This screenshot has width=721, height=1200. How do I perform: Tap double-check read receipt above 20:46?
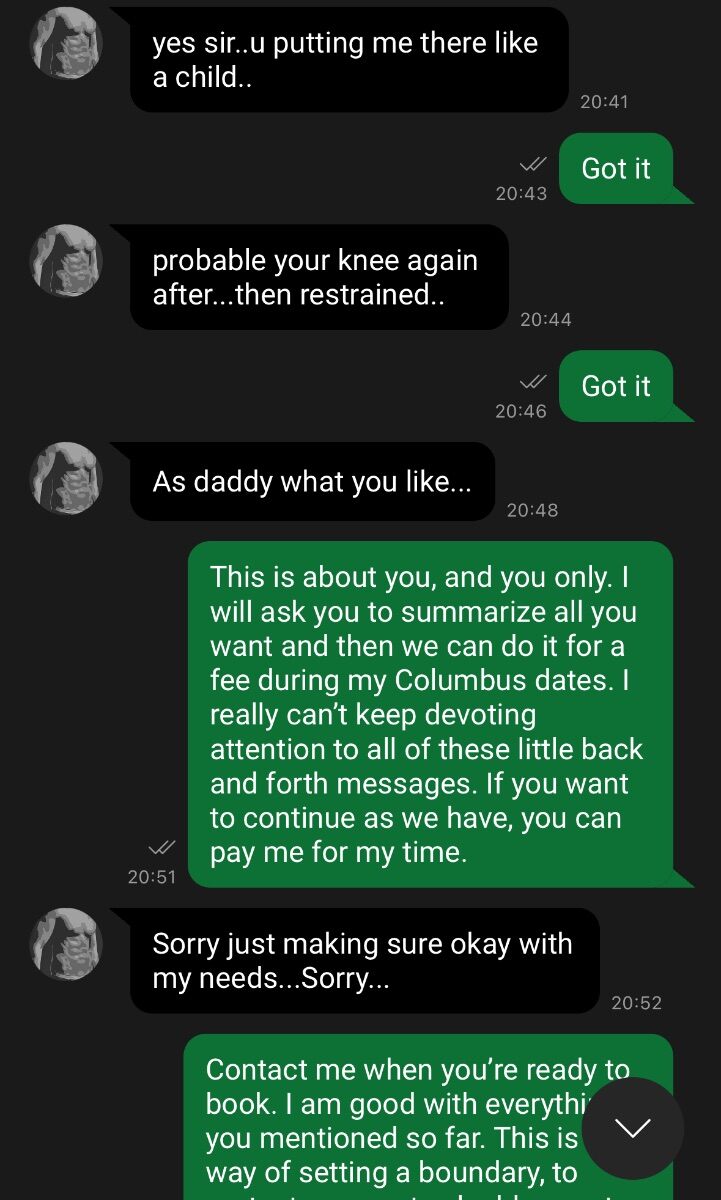pos(533,382)
